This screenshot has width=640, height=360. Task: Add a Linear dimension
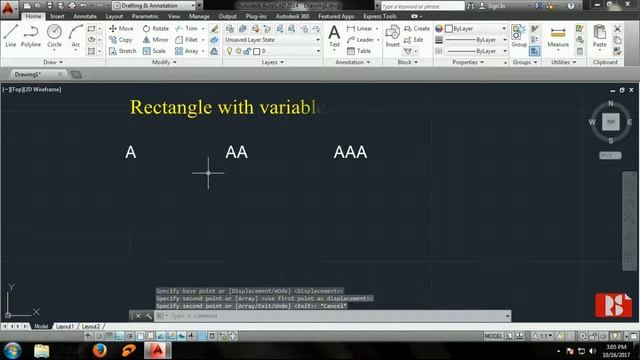click(359, 29)
